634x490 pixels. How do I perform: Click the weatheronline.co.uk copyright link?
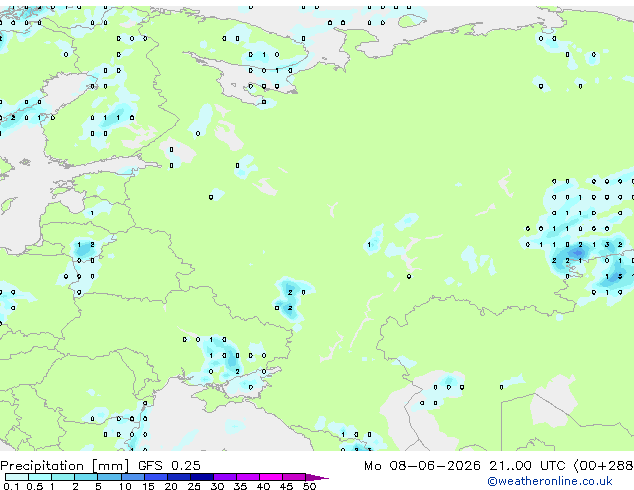click(x=550, y=481)
